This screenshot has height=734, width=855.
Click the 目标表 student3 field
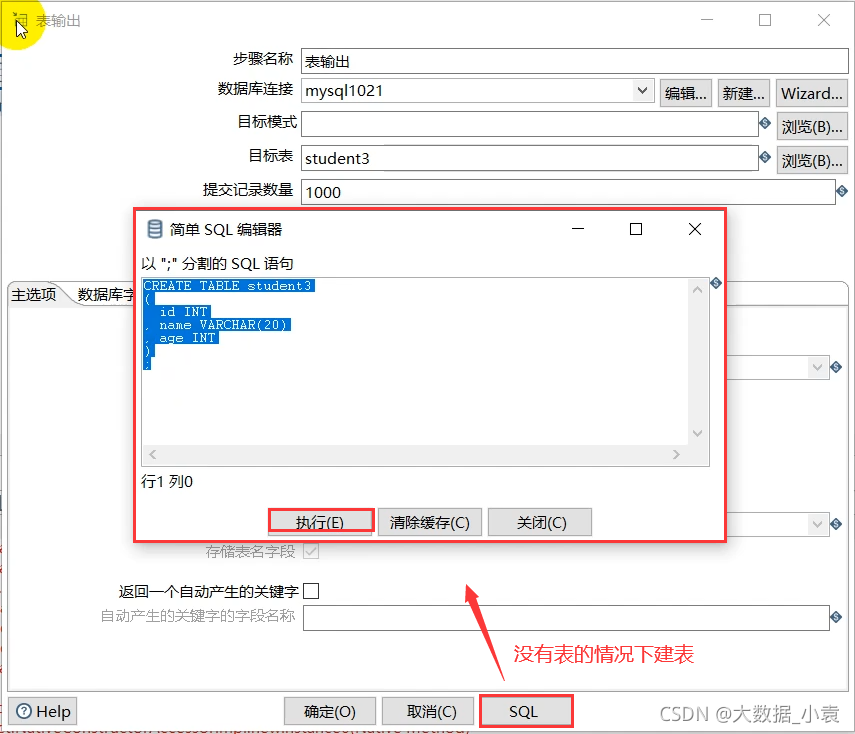pyautogui.click(x=529, y=158)
